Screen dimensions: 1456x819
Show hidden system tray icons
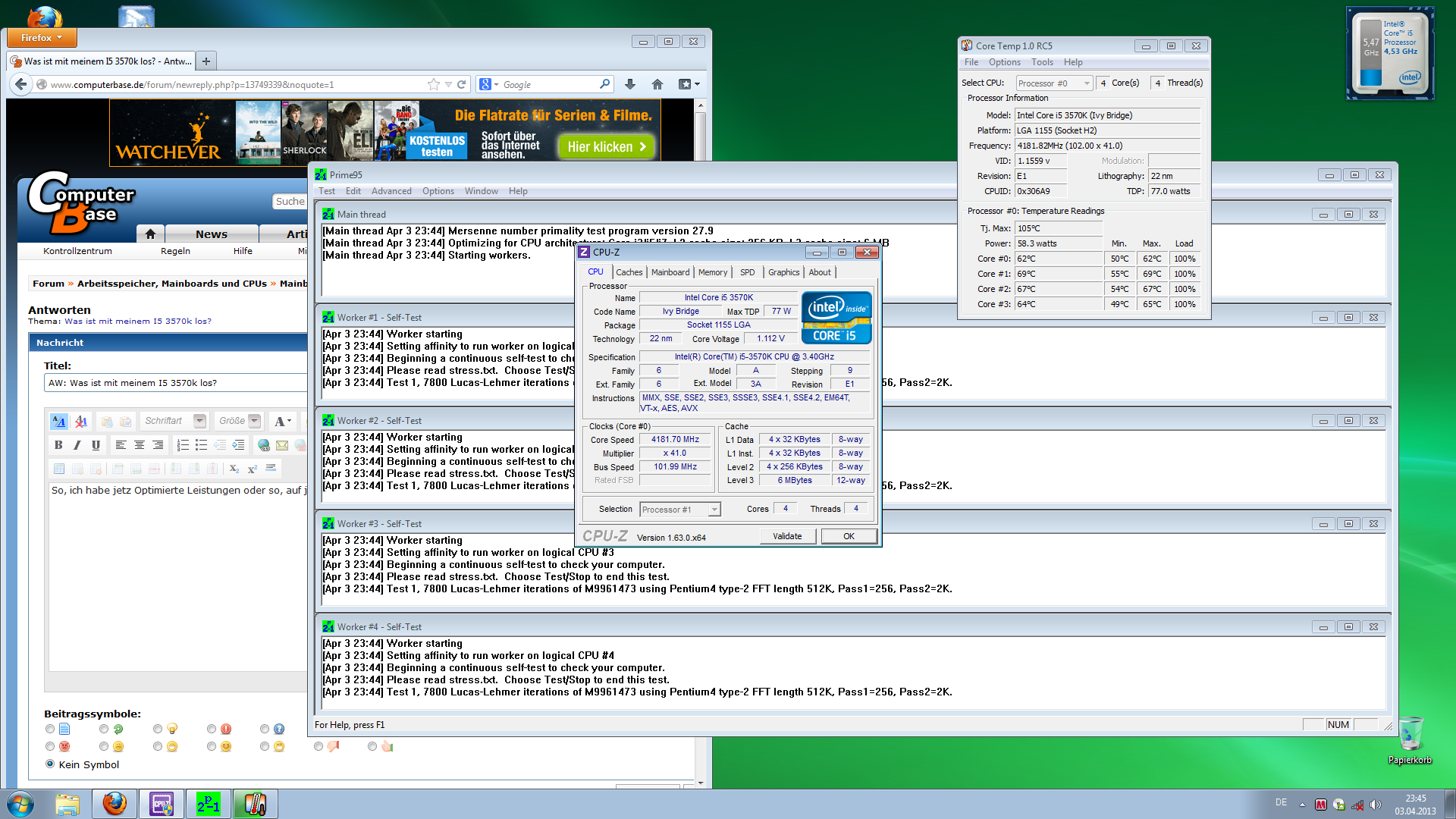[1302, 805]
